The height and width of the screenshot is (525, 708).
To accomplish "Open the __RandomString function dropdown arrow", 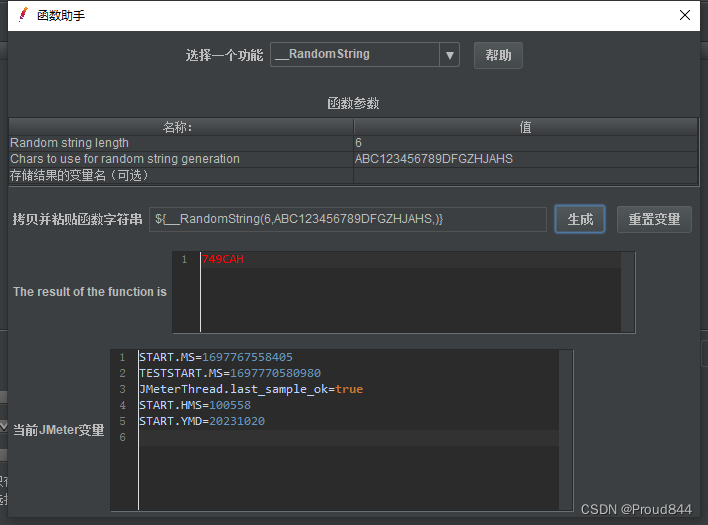I will click(449, 55).
